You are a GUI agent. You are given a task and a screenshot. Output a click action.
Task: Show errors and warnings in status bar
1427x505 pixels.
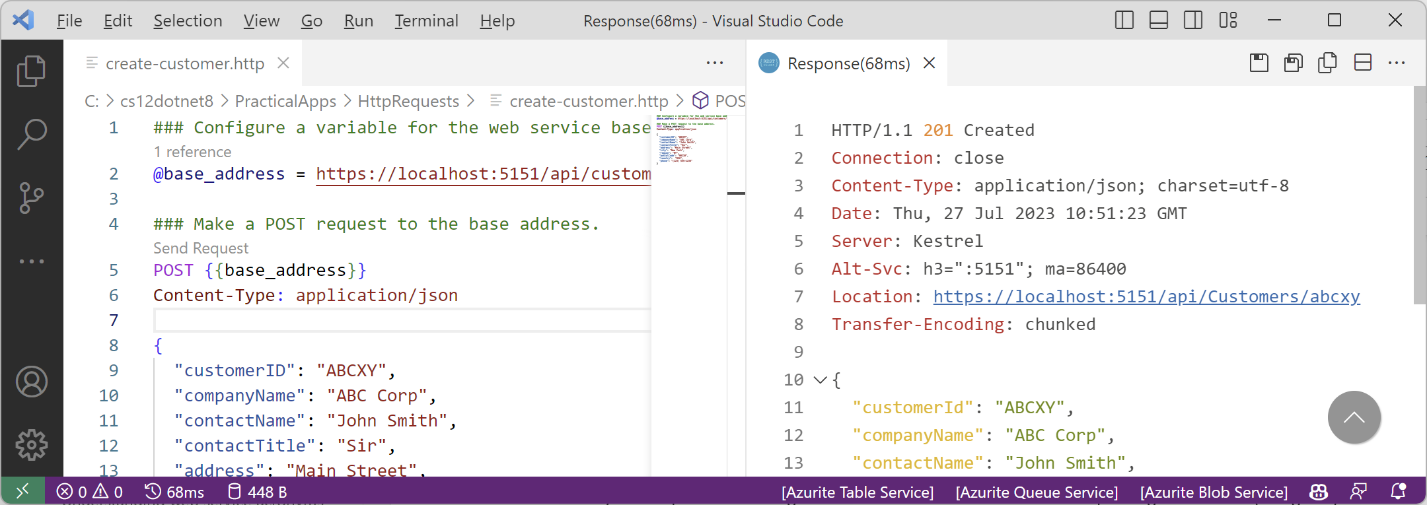click(x=90, y=492)
